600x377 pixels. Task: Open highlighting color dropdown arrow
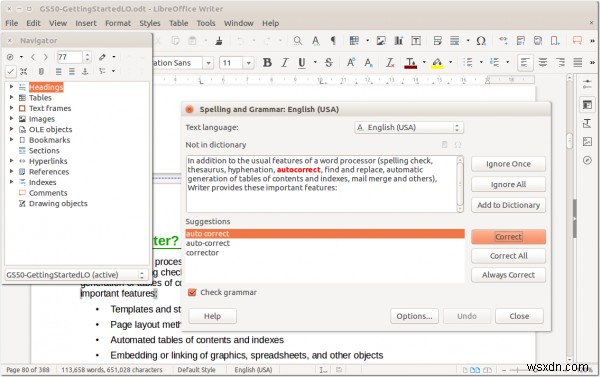pyautogui.click(x=451, y=62)
